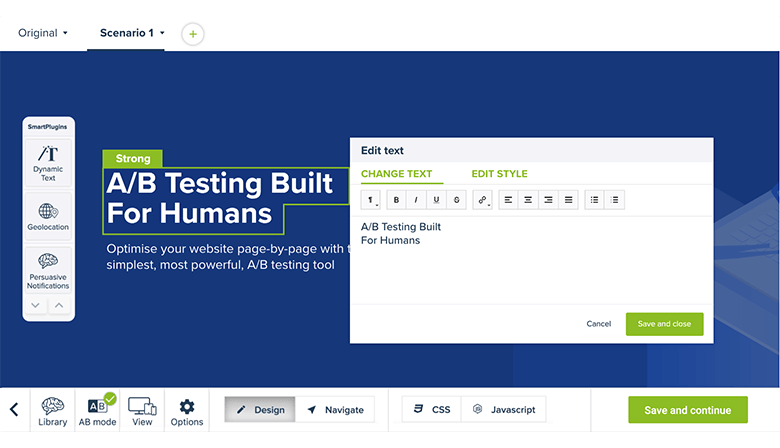Insert a numbered list
780x448 pixels.
coord(615,200)
